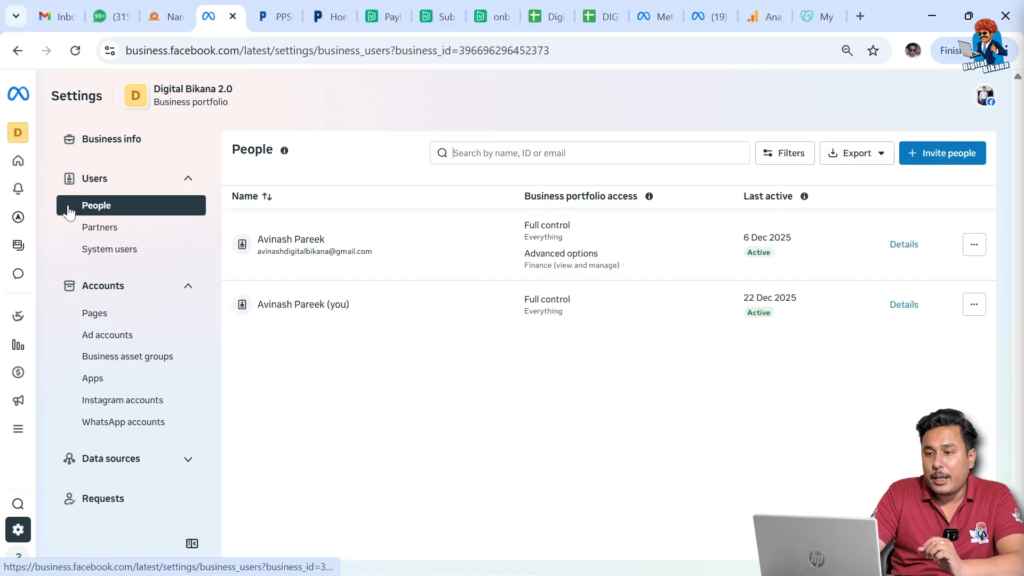Screen dimensions: 1024x576
Task: Open Details for Avinash Pareek
Action: pyautogui.click(x=903, y=244)
